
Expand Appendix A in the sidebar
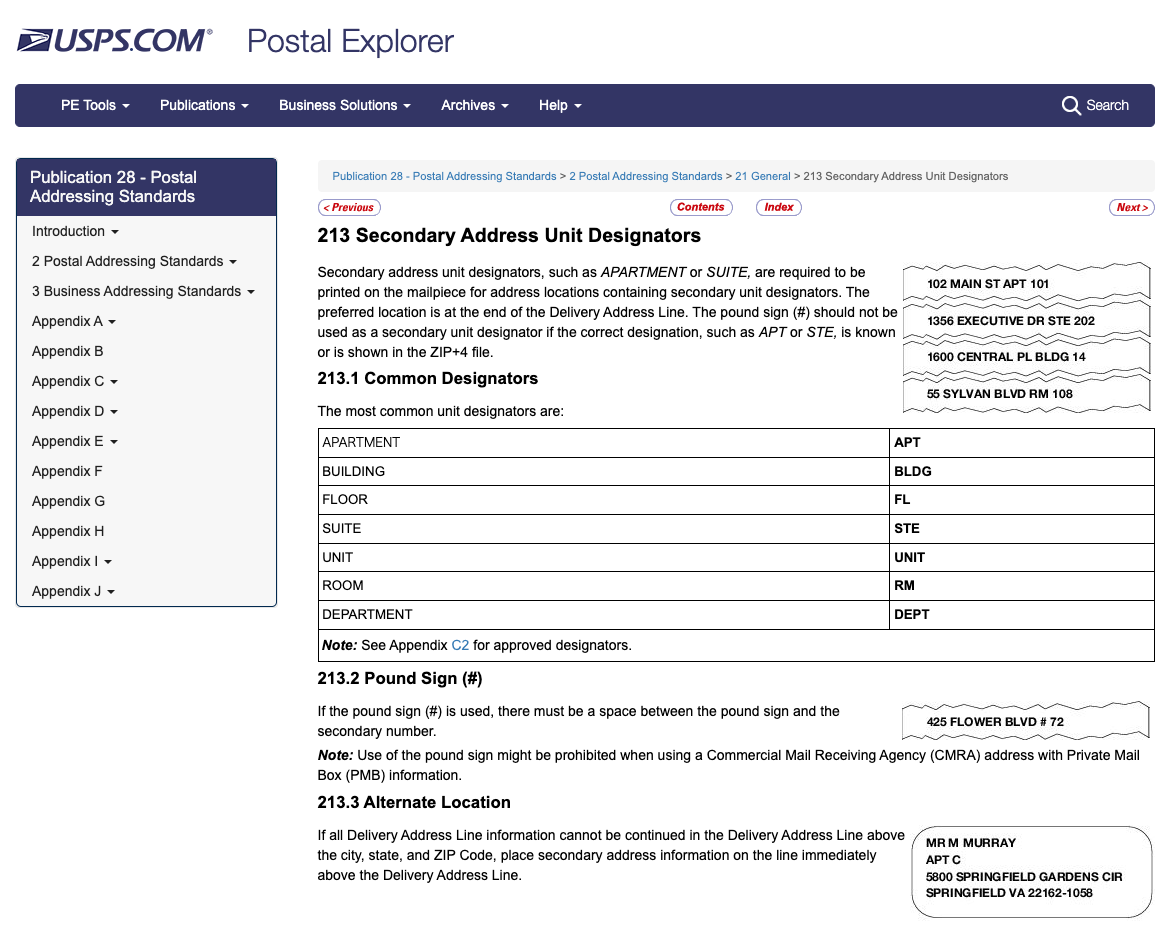click(x=74, y=321)
